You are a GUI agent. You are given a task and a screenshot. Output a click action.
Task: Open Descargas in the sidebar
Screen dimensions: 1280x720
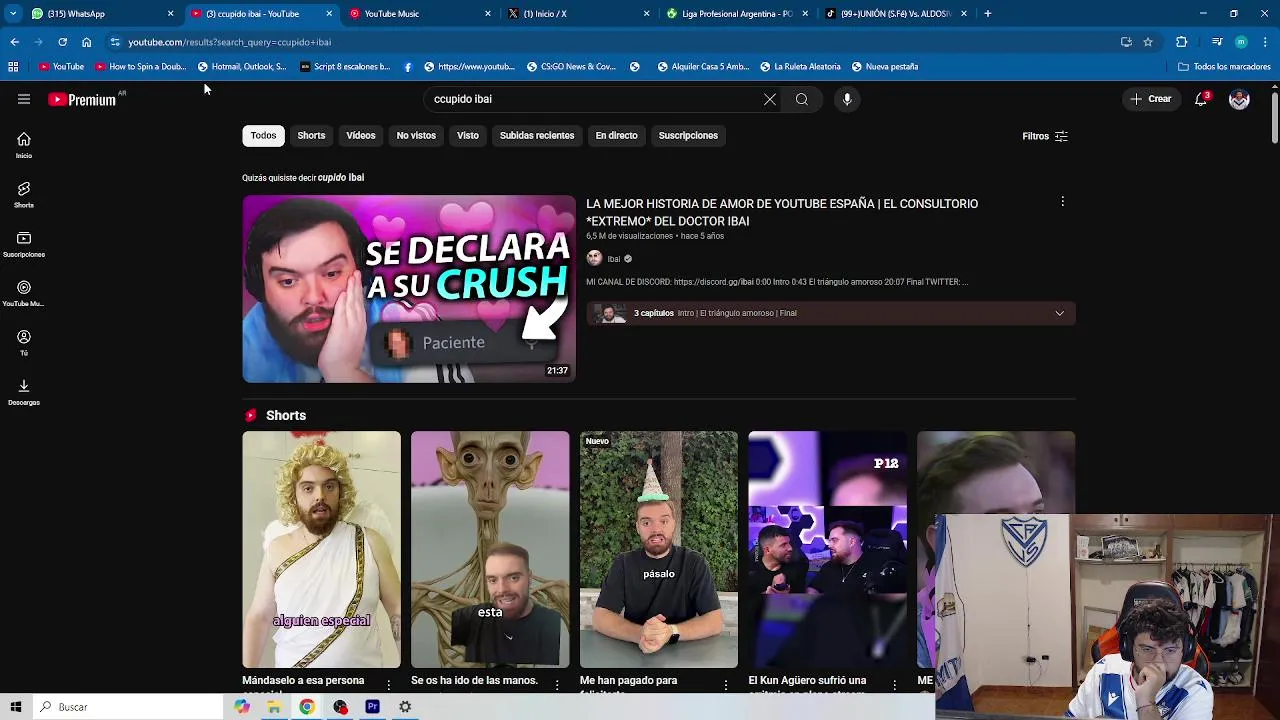click(x=24, y=392)
